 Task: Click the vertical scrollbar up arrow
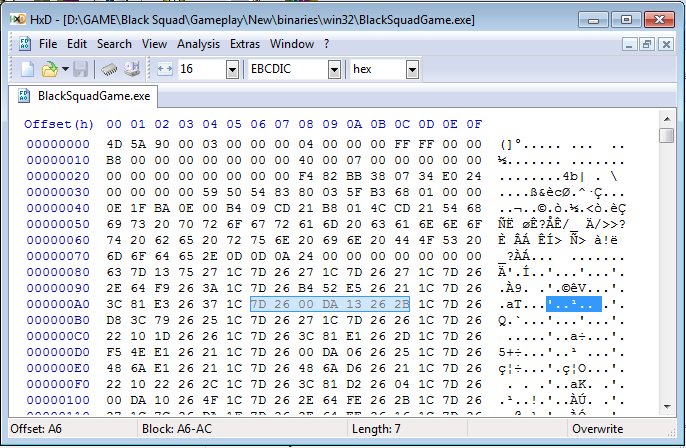click(667, 119)
